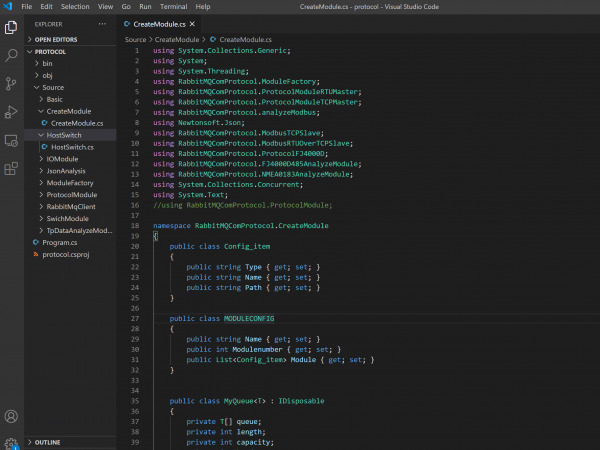The image size is (600, 450).
Task: Open the Source Control view
Action: [x=11, y=84]
